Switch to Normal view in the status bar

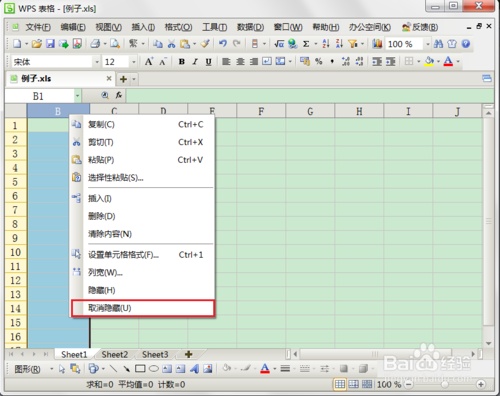340,384
